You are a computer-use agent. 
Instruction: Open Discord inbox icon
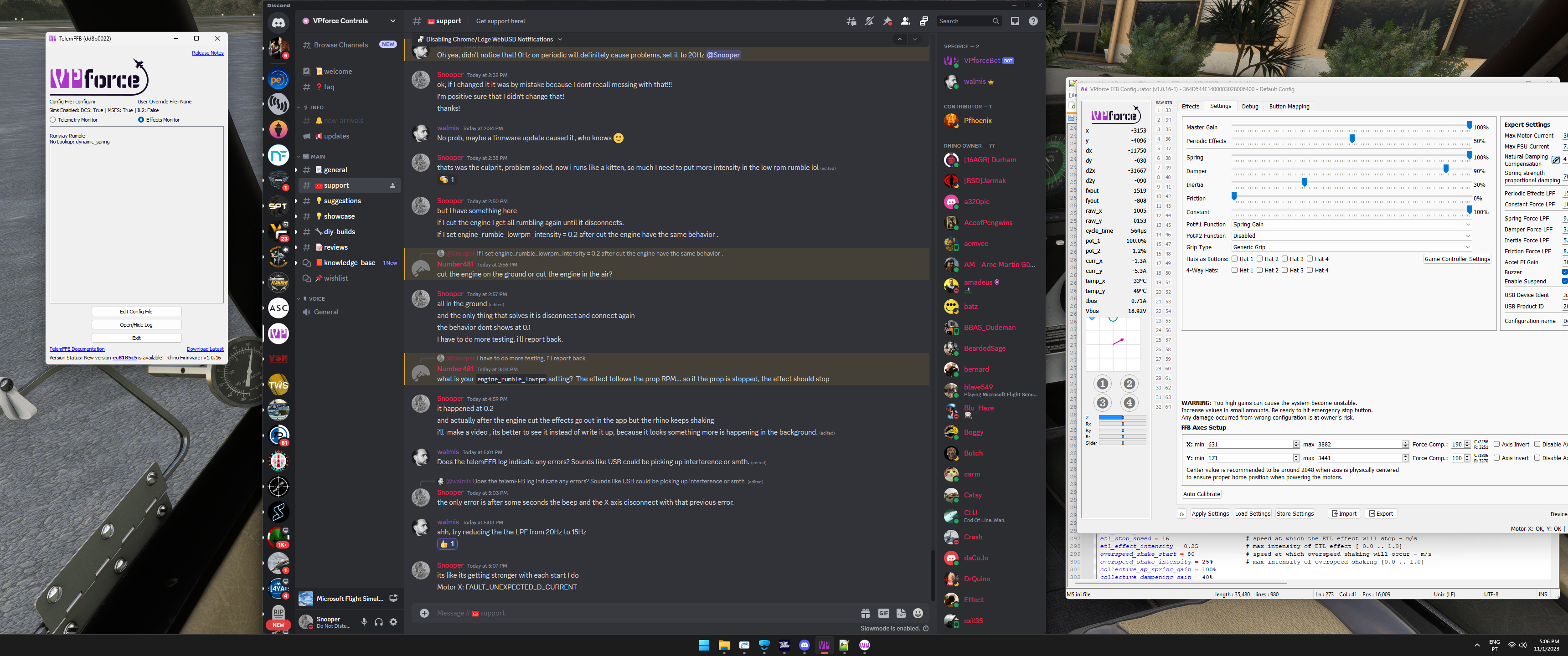point(1015,21)
